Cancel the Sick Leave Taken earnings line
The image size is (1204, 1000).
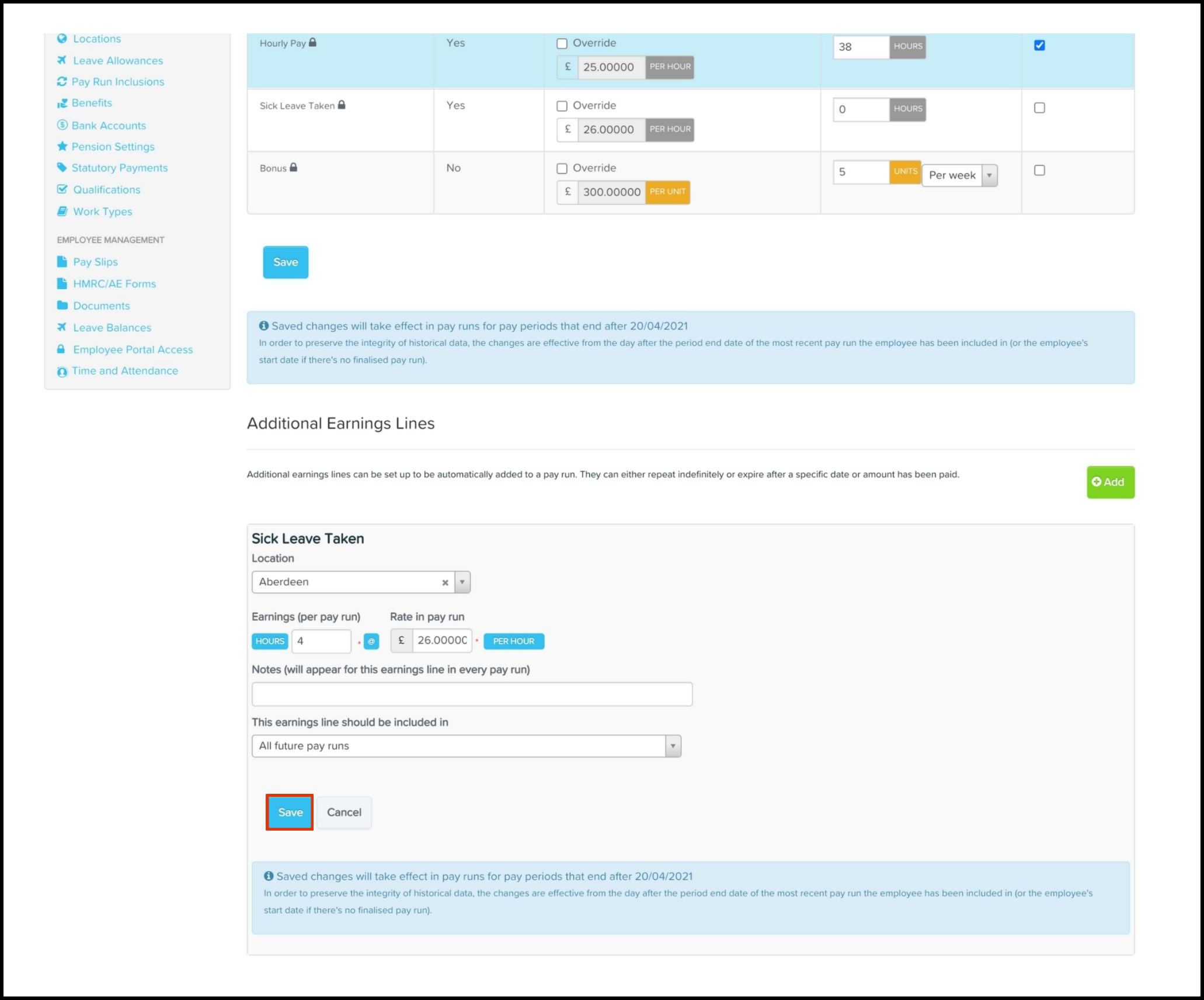coord(344,812)
